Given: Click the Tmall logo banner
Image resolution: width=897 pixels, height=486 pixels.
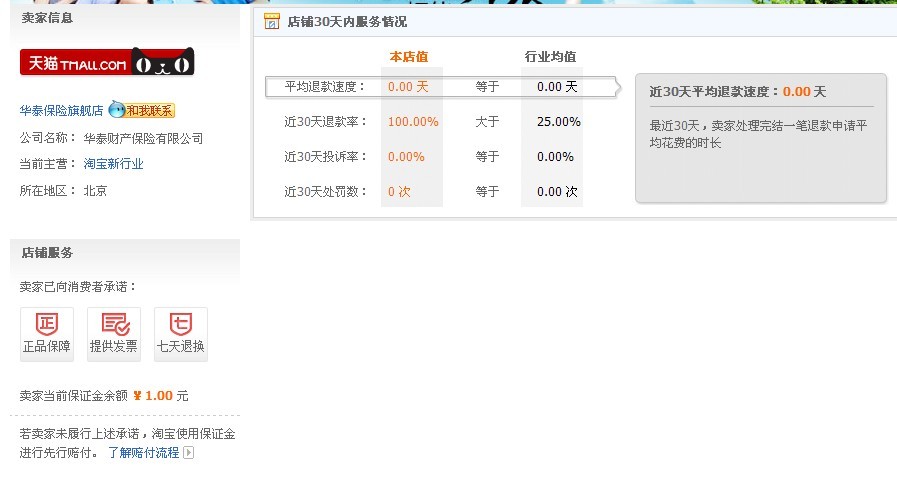Looking at the screenshot, I should tap(107, 62).
